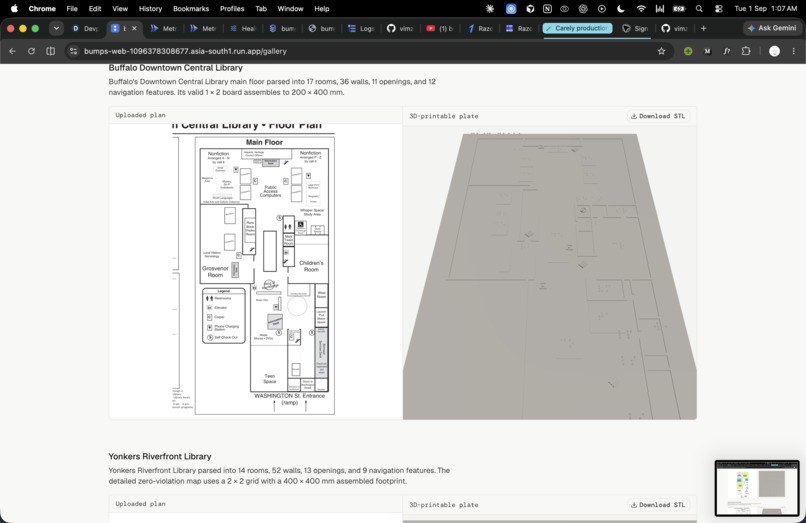Open the Buffalo uploaded floor plan image

pyautogui.click(x=255, y=272)
